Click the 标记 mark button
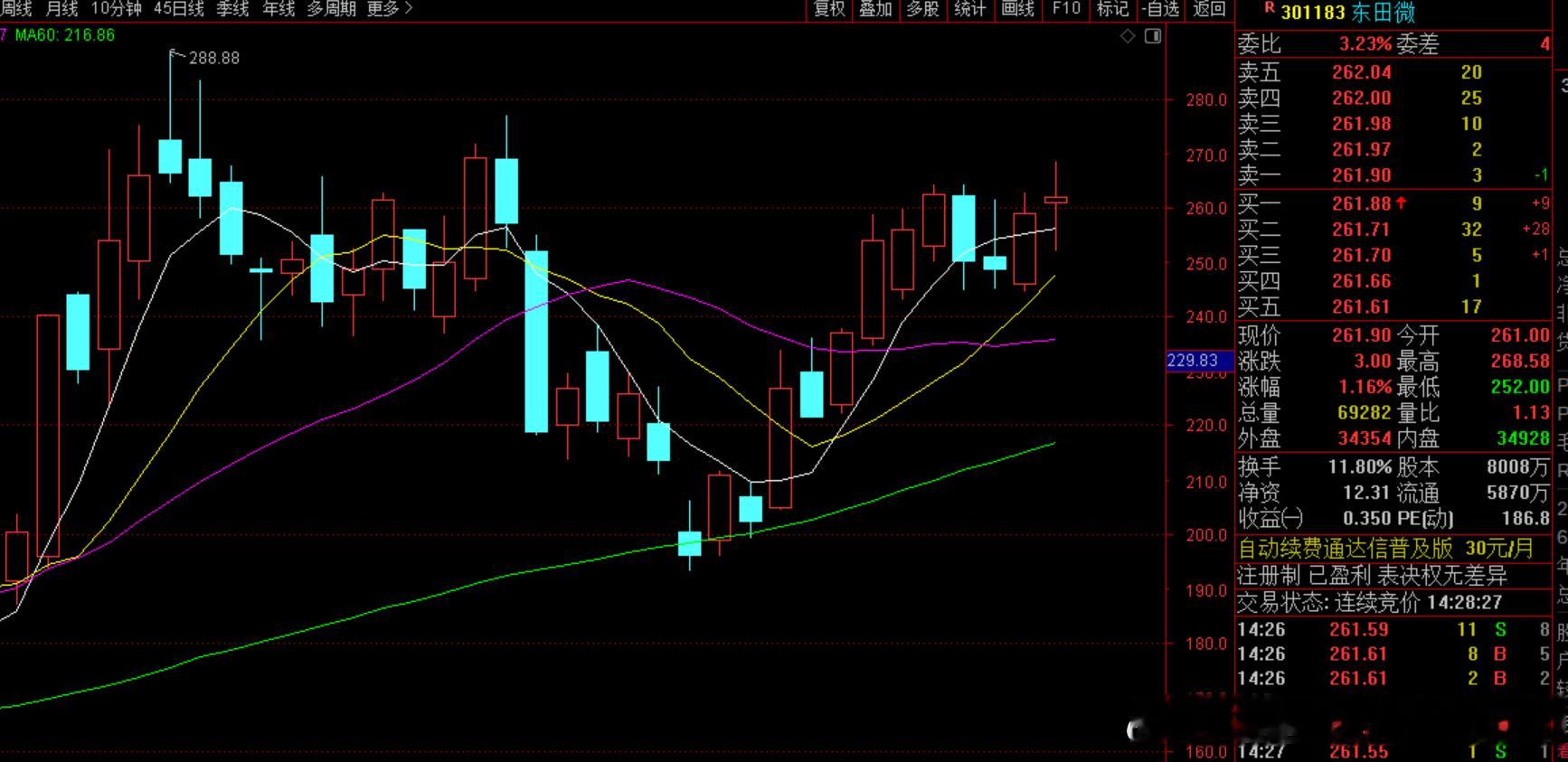Image resolution: width=1568 pixels, height=762 pixels. 1112,9
